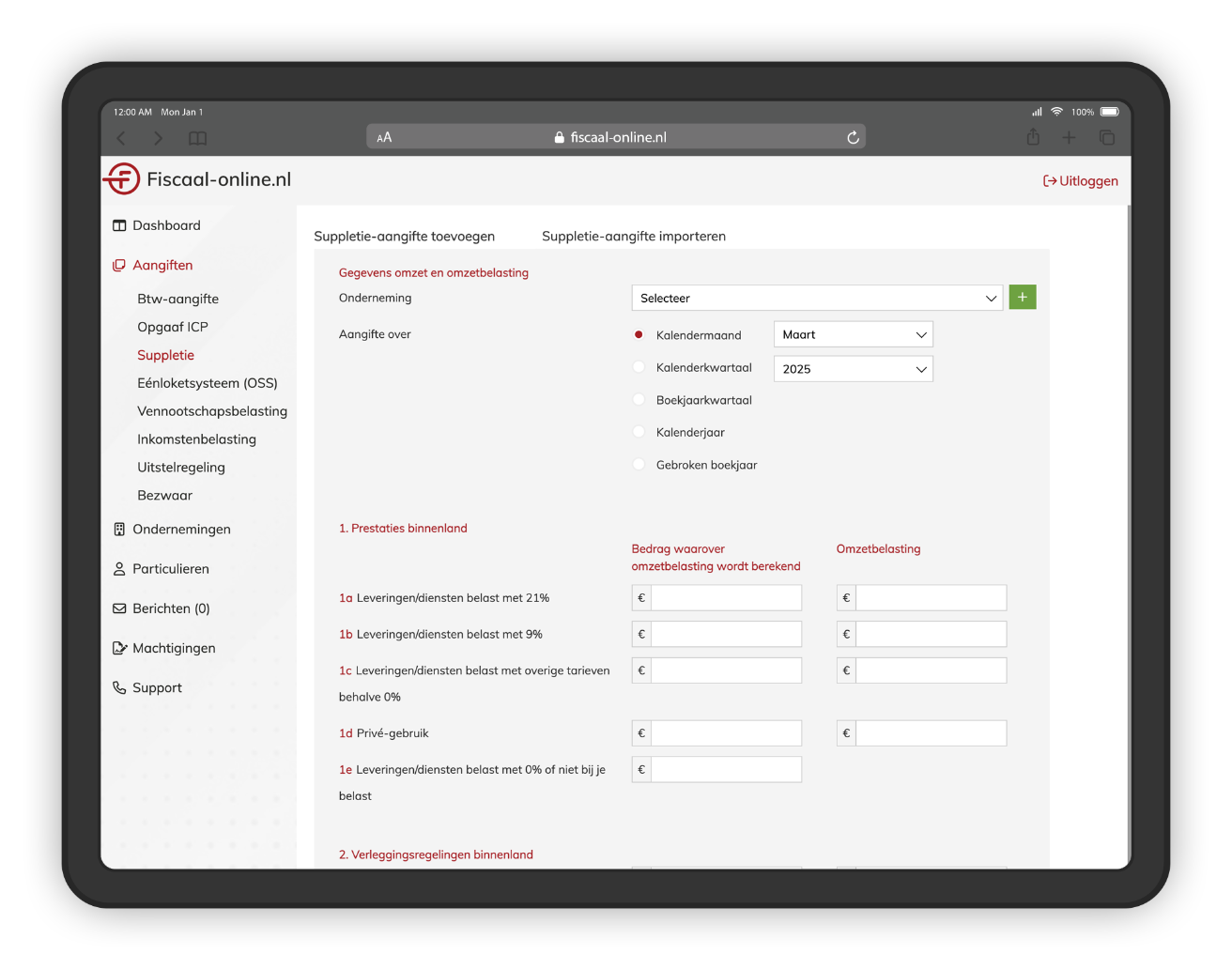The height and width of the screenshot is (970, 1232).
Task: Select the Kalendermaand radio button
Action: pos(639,334)
